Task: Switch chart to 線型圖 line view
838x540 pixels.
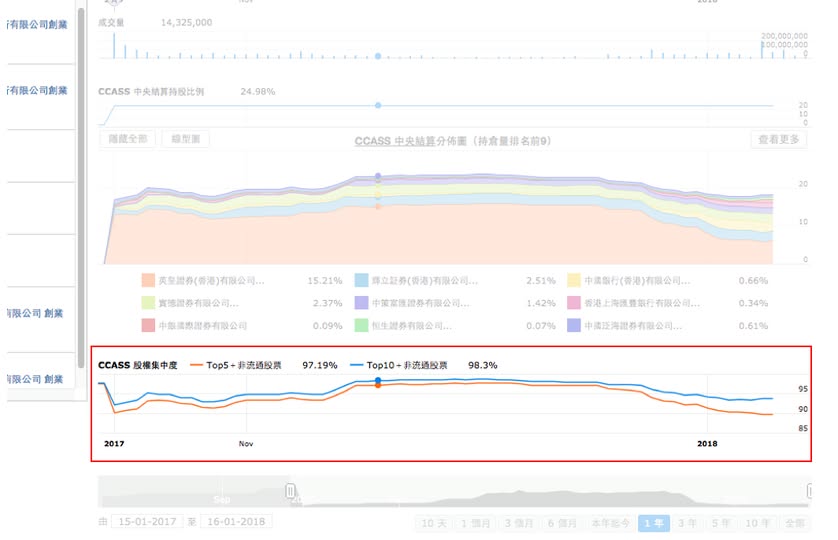Action: (x=185, y=139)
